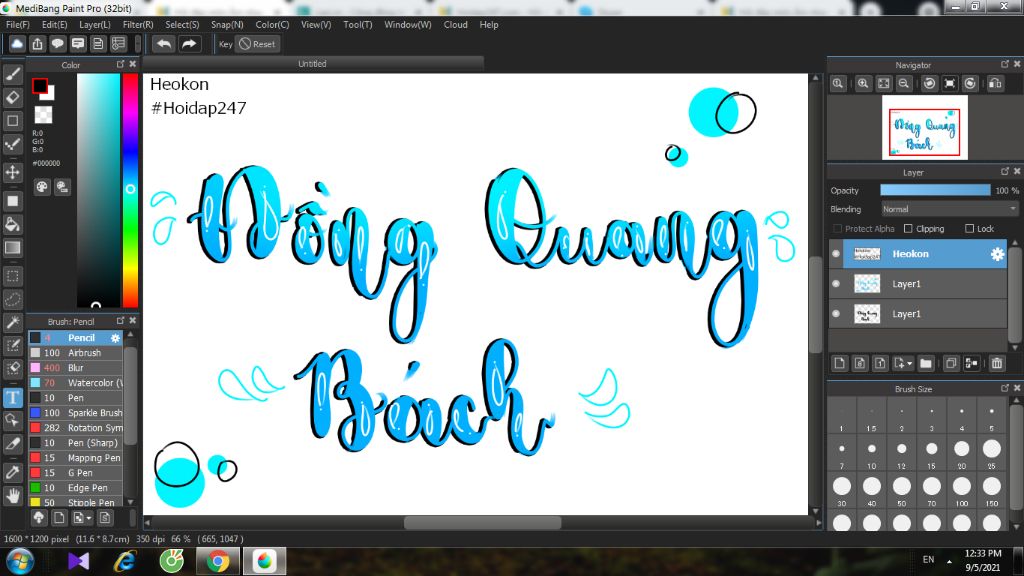Activate the Text tool
This screenshot has height=576, width=1024.
point(12,397)
